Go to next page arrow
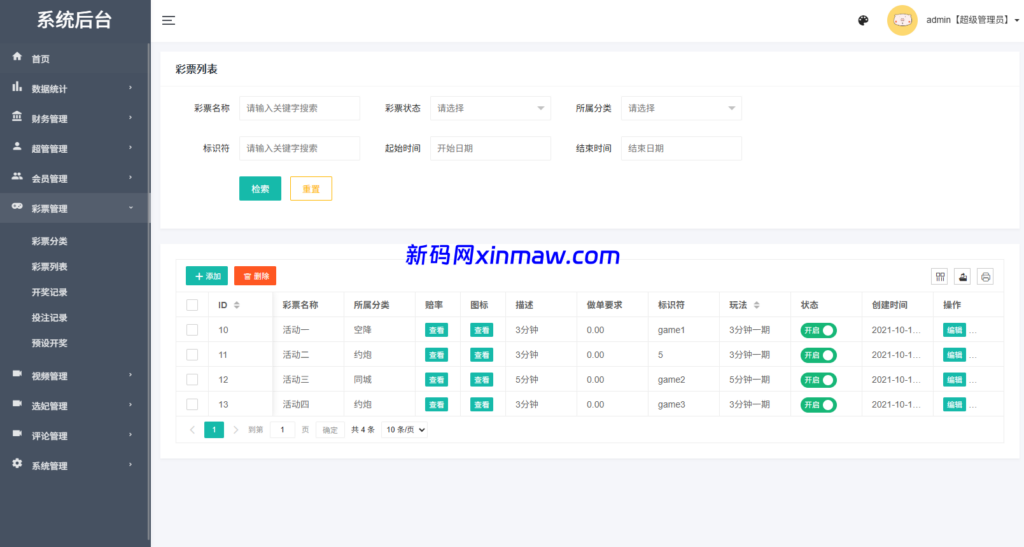Image resolution: width=1024 pixels, height=547 pixels. point(236,430)
